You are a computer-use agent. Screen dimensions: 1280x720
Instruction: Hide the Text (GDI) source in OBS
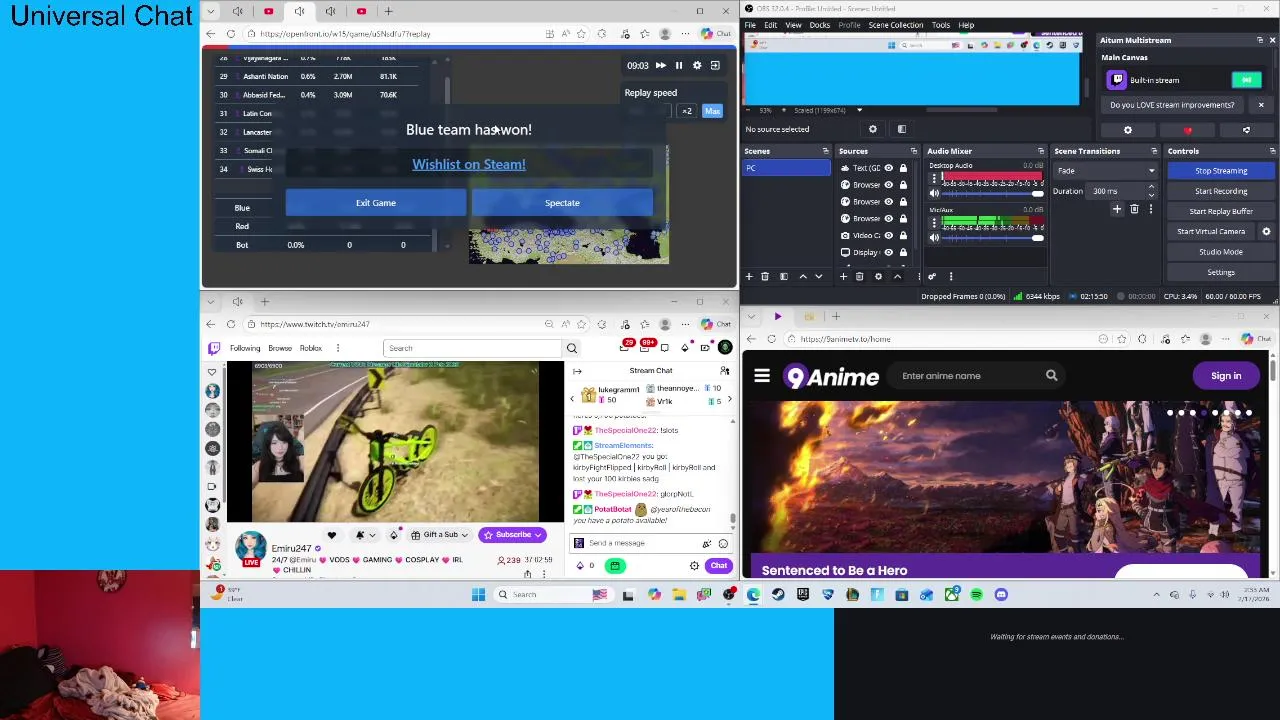pyautogui.click(x=888, y=168)
